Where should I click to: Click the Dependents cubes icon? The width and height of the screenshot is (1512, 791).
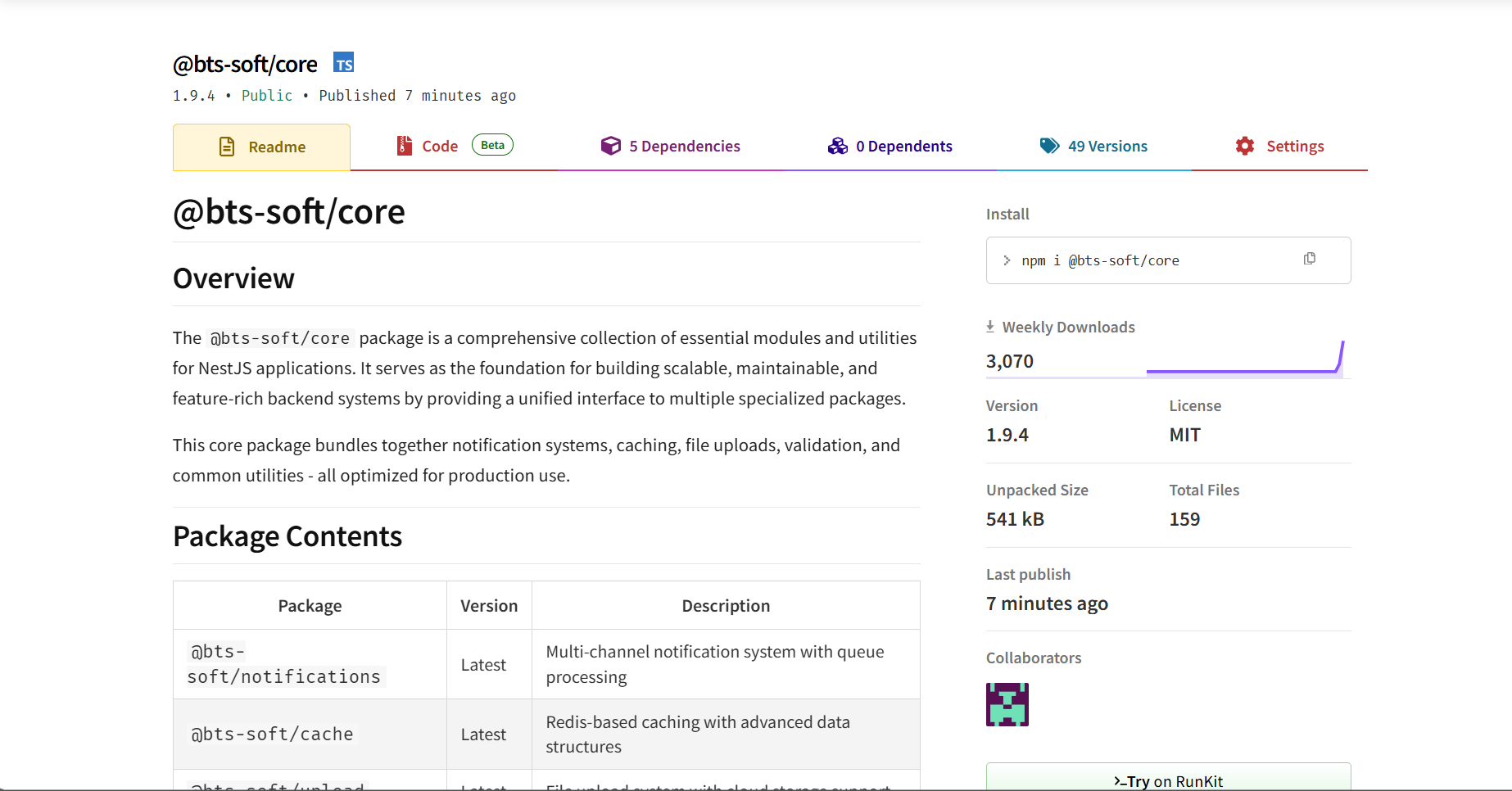(x=837, y=146)
